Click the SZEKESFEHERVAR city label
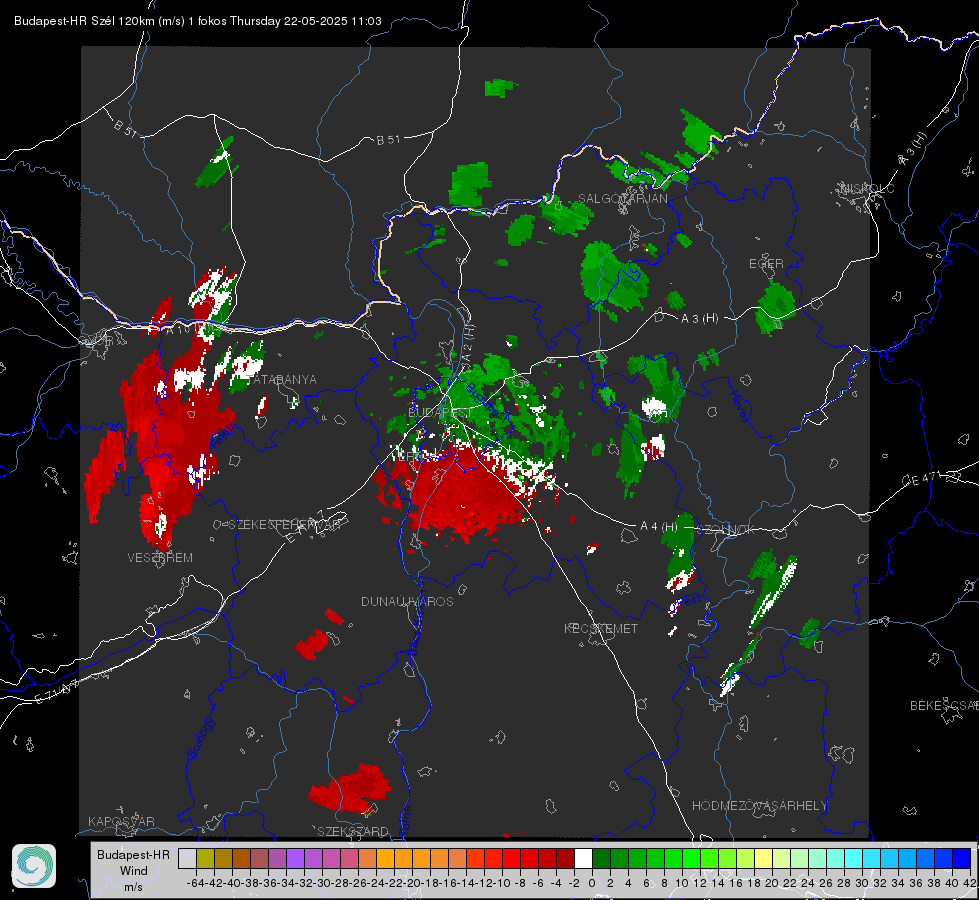979x900 pixels. (284, 525)
